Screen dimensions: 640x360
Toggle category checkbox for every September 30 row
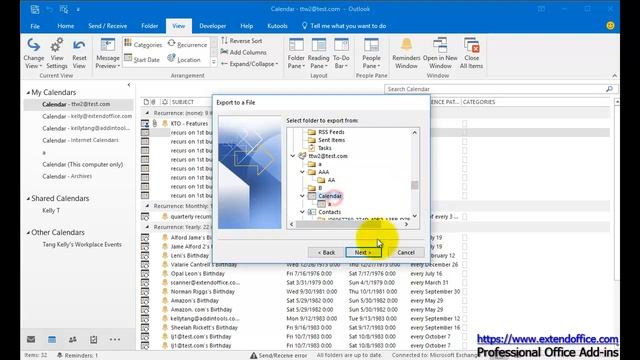tap(464, 291)
